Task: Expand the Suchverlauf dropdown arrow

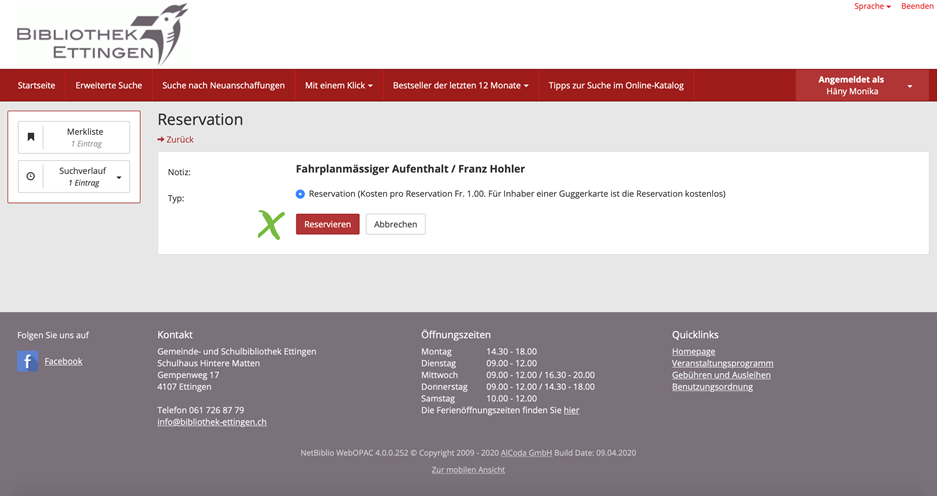Action: point(119,177)
